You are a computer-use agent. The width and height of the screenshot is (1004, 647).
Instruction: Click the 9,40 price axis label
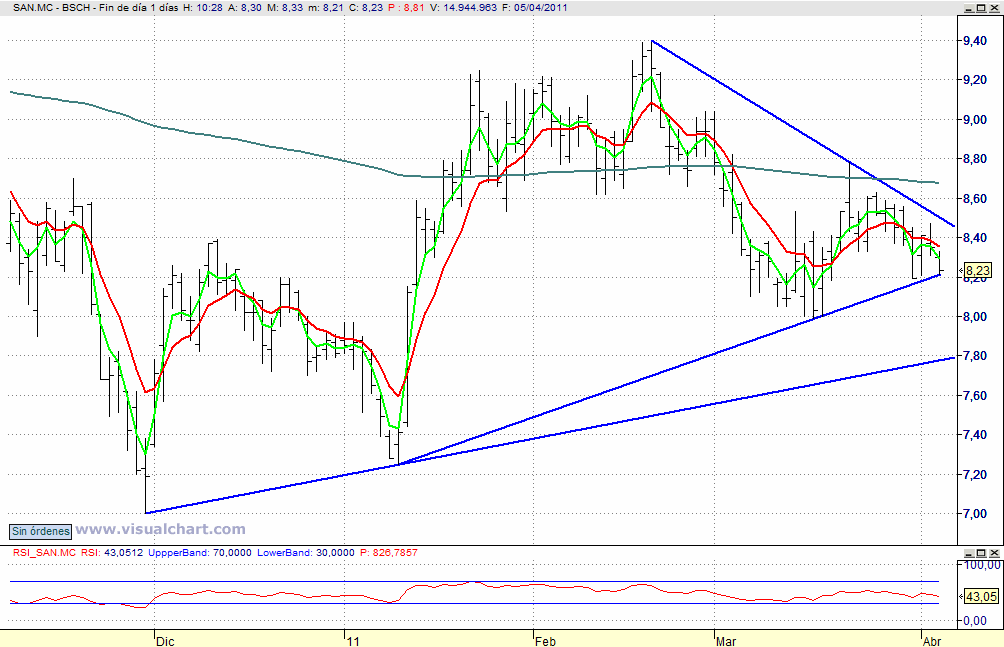pyautogui.click(x=975, y=41)
